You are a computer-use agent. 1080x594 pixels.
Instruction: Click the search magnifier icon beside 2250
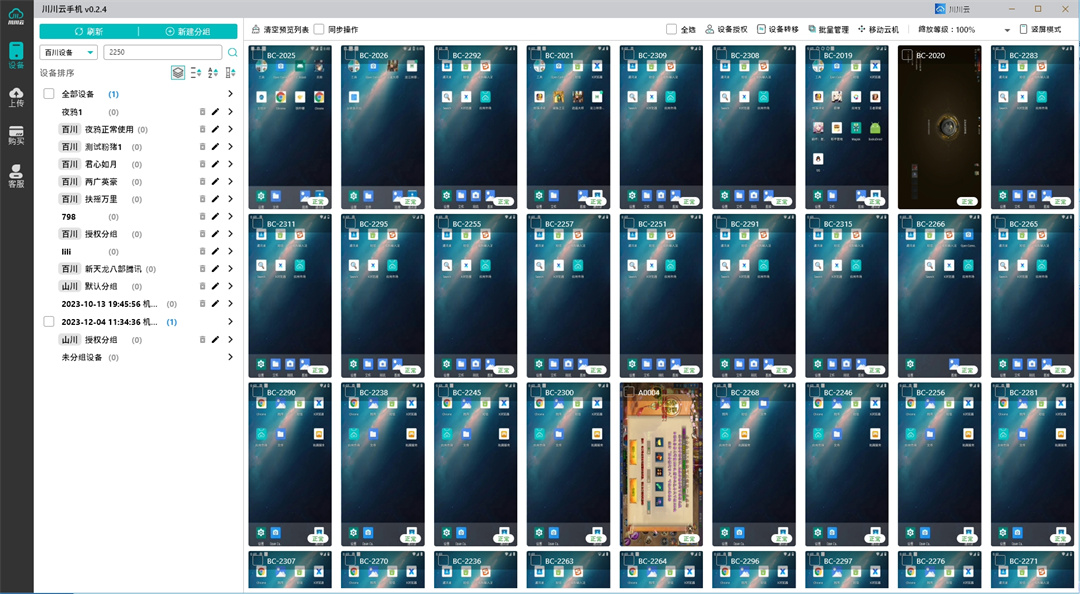(x=233, y=53)
